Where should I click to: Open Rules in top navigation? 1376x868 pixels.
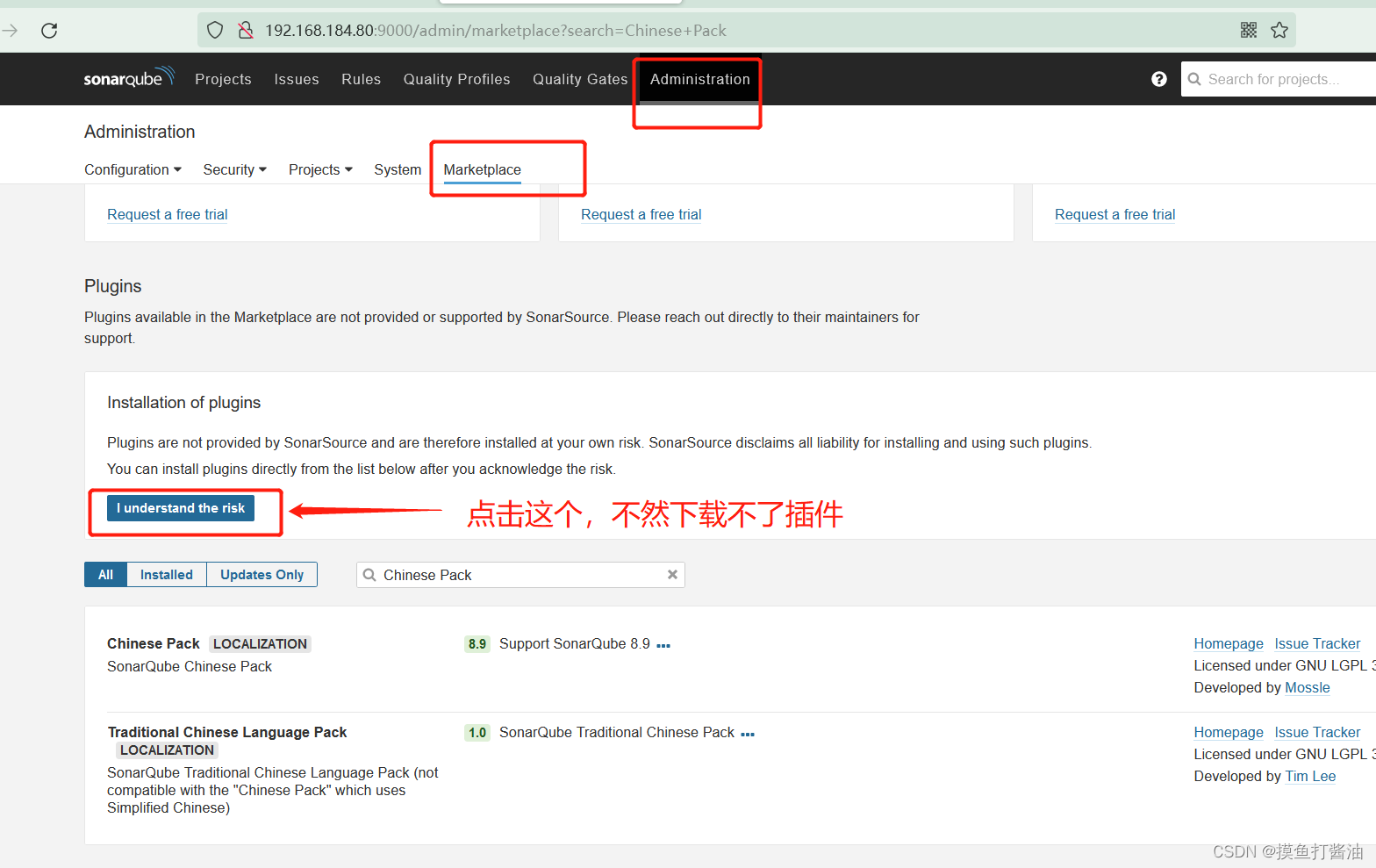coord(361,79)
